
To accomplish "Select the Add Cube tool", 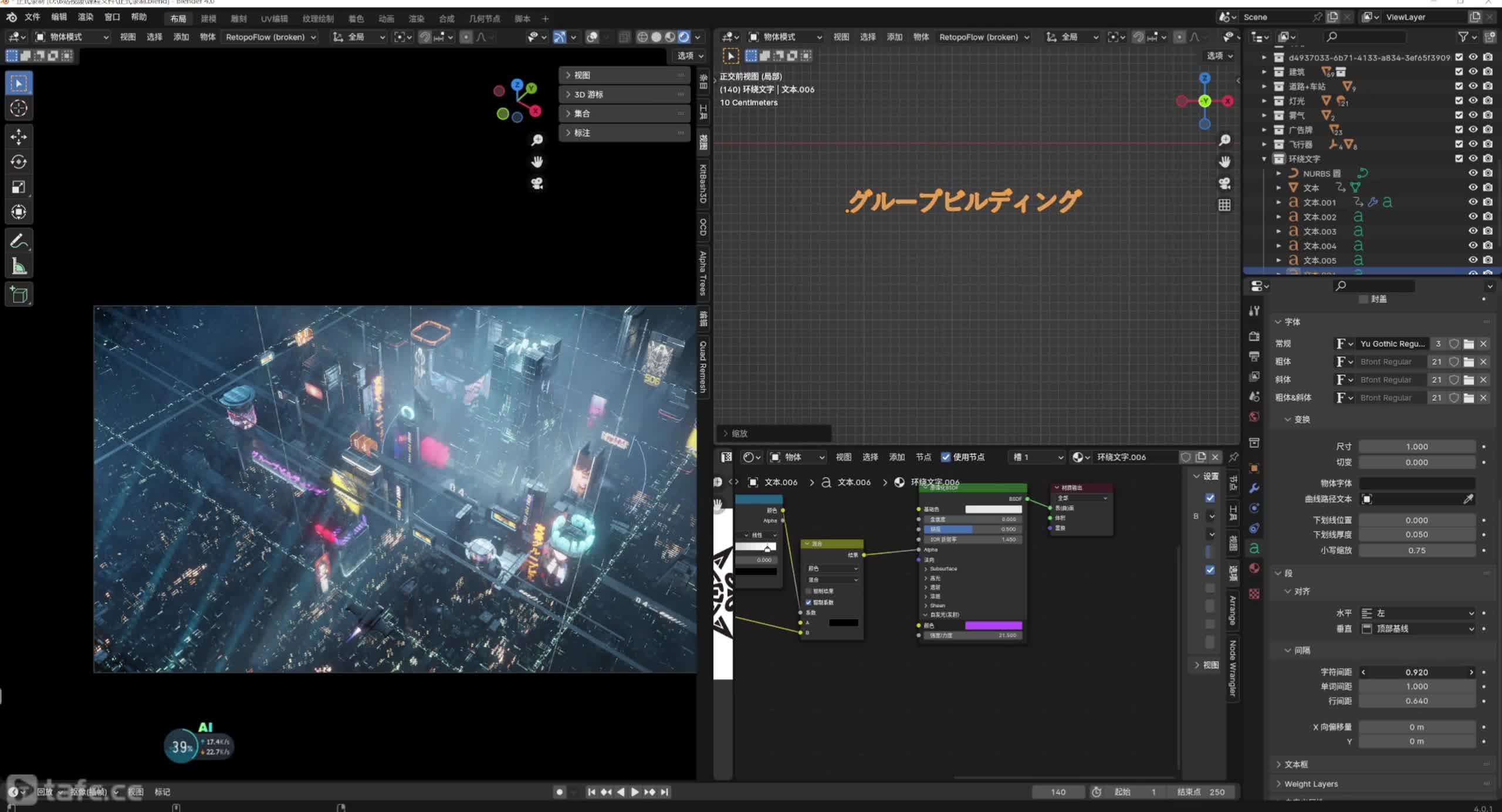I will [x=19, y=295].
